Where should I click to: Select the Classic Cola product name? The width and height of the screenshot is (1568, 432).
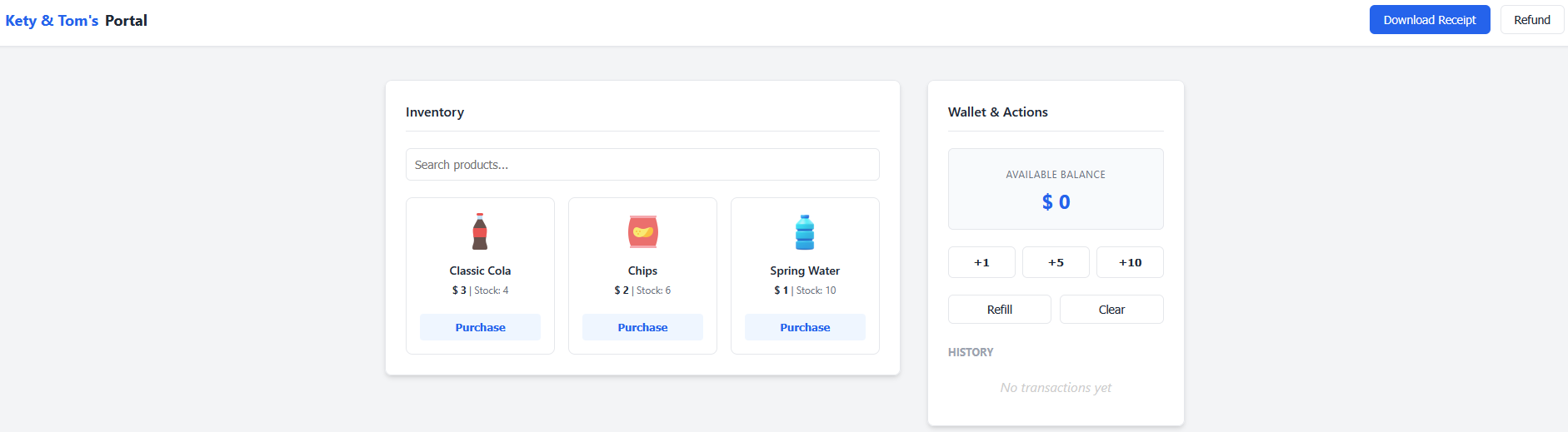pos(480,271)
